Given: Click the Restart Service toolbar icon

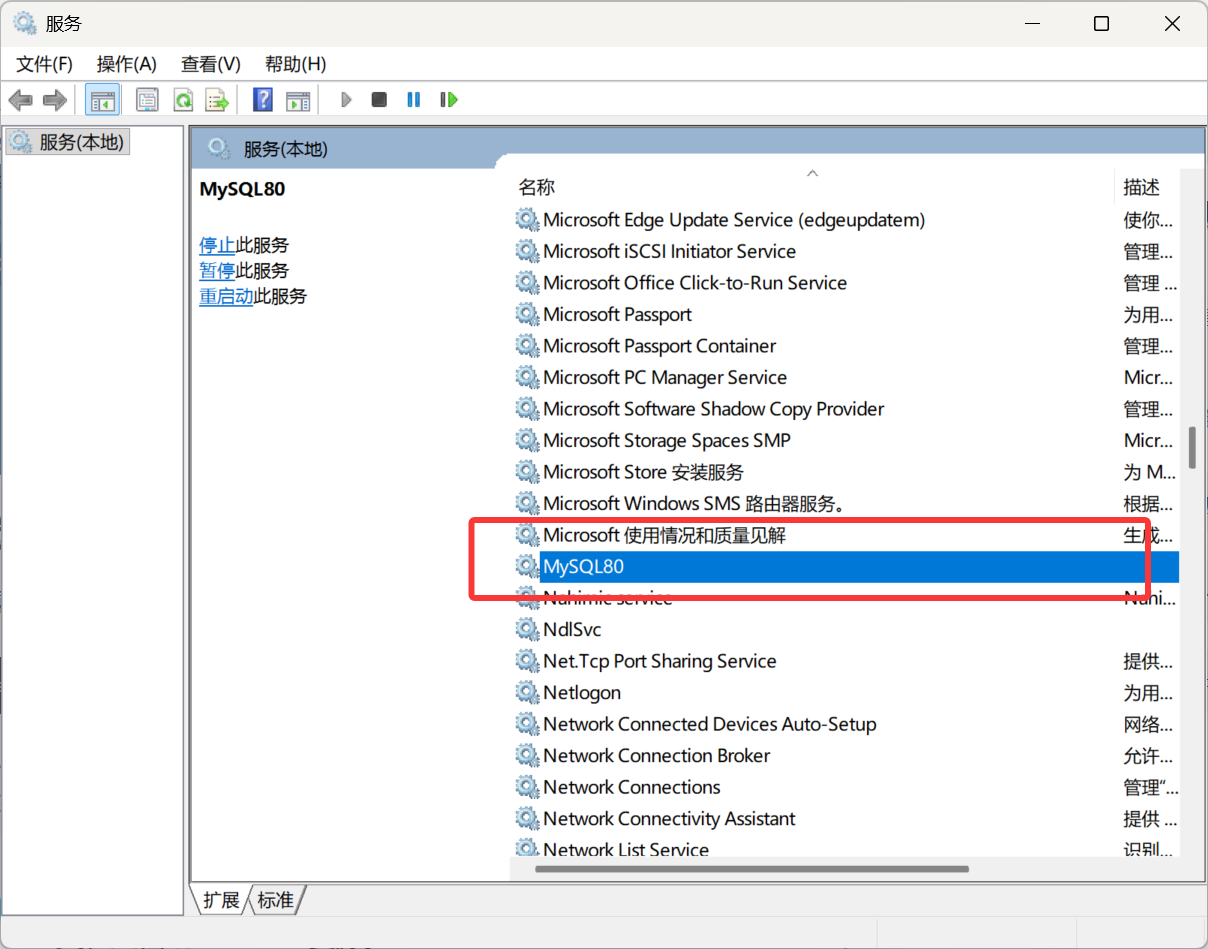Looking at the screenshot, I should (449, 100).
